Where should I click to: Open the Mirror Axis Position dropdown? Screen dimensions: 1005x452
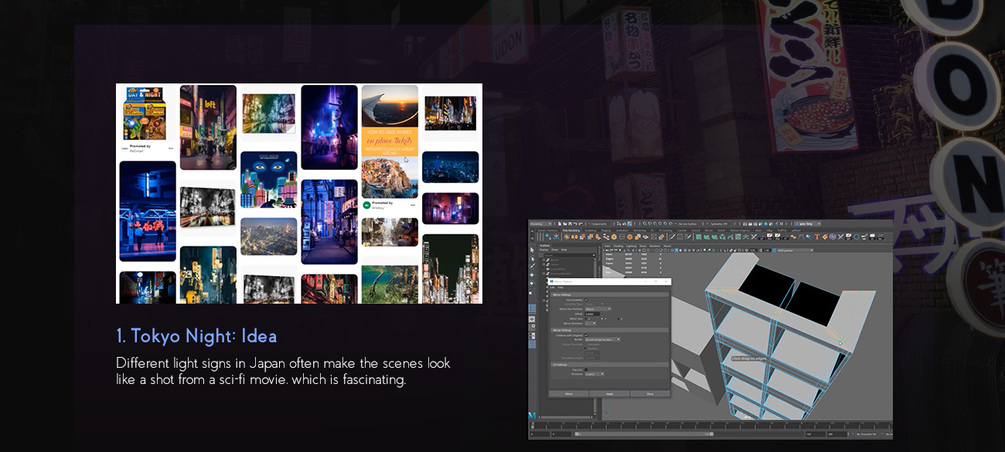(598, 309)
